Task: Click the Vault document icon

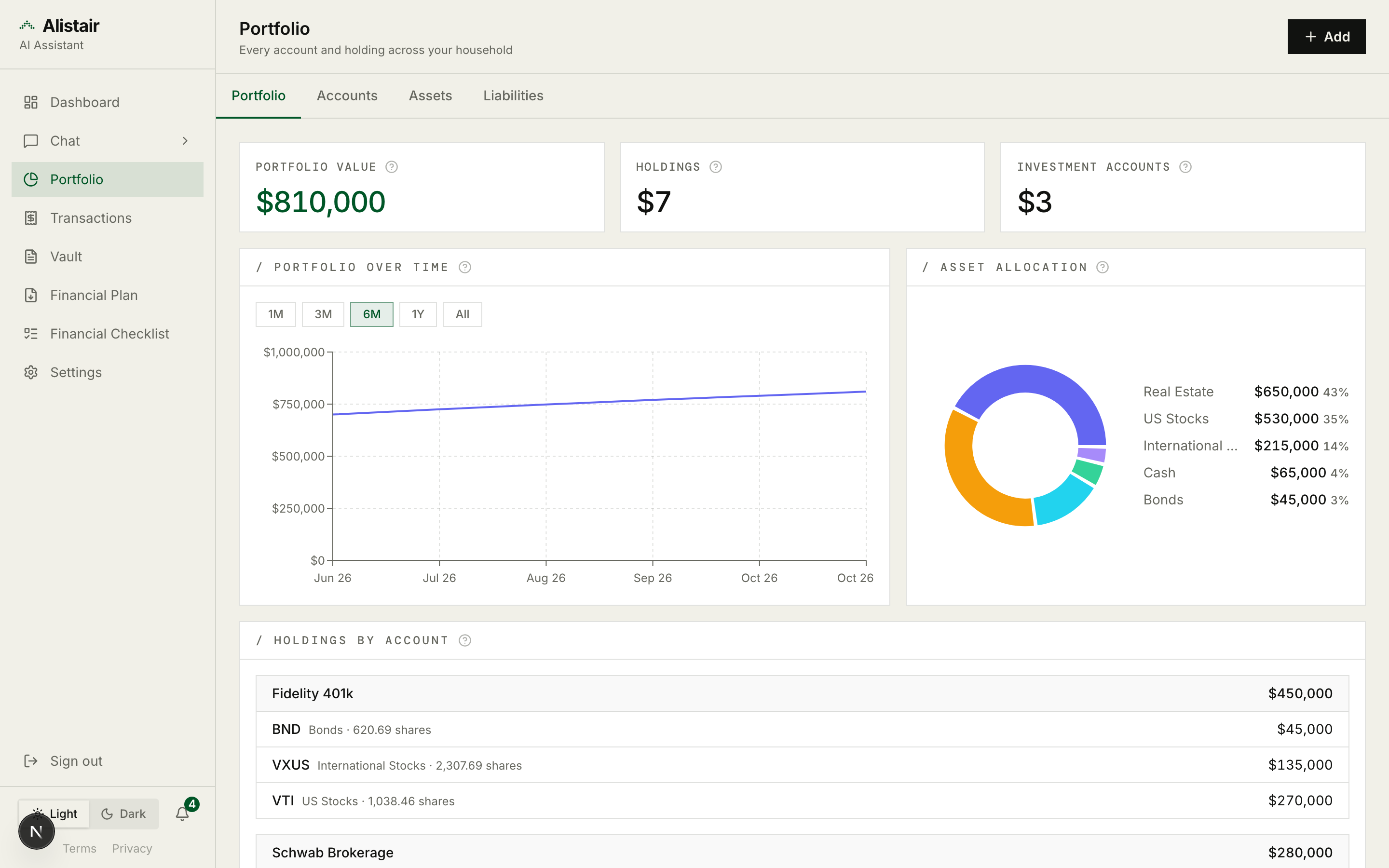Action: (x=31, y=257)
